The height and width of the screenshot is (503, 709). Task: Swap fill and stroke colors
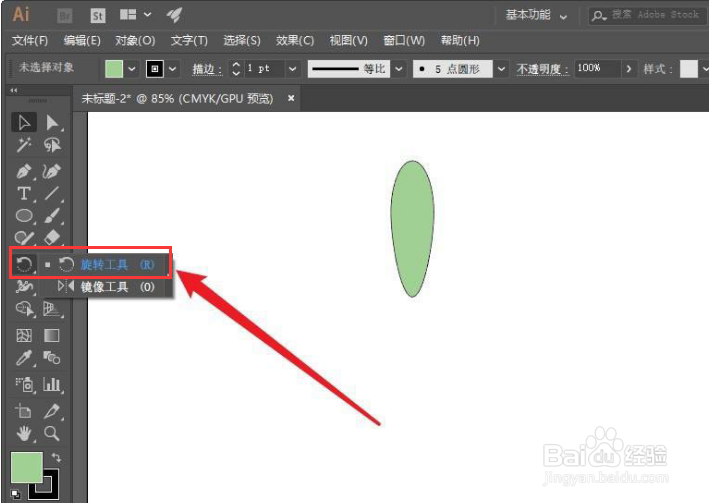click(x=56, y=457)
